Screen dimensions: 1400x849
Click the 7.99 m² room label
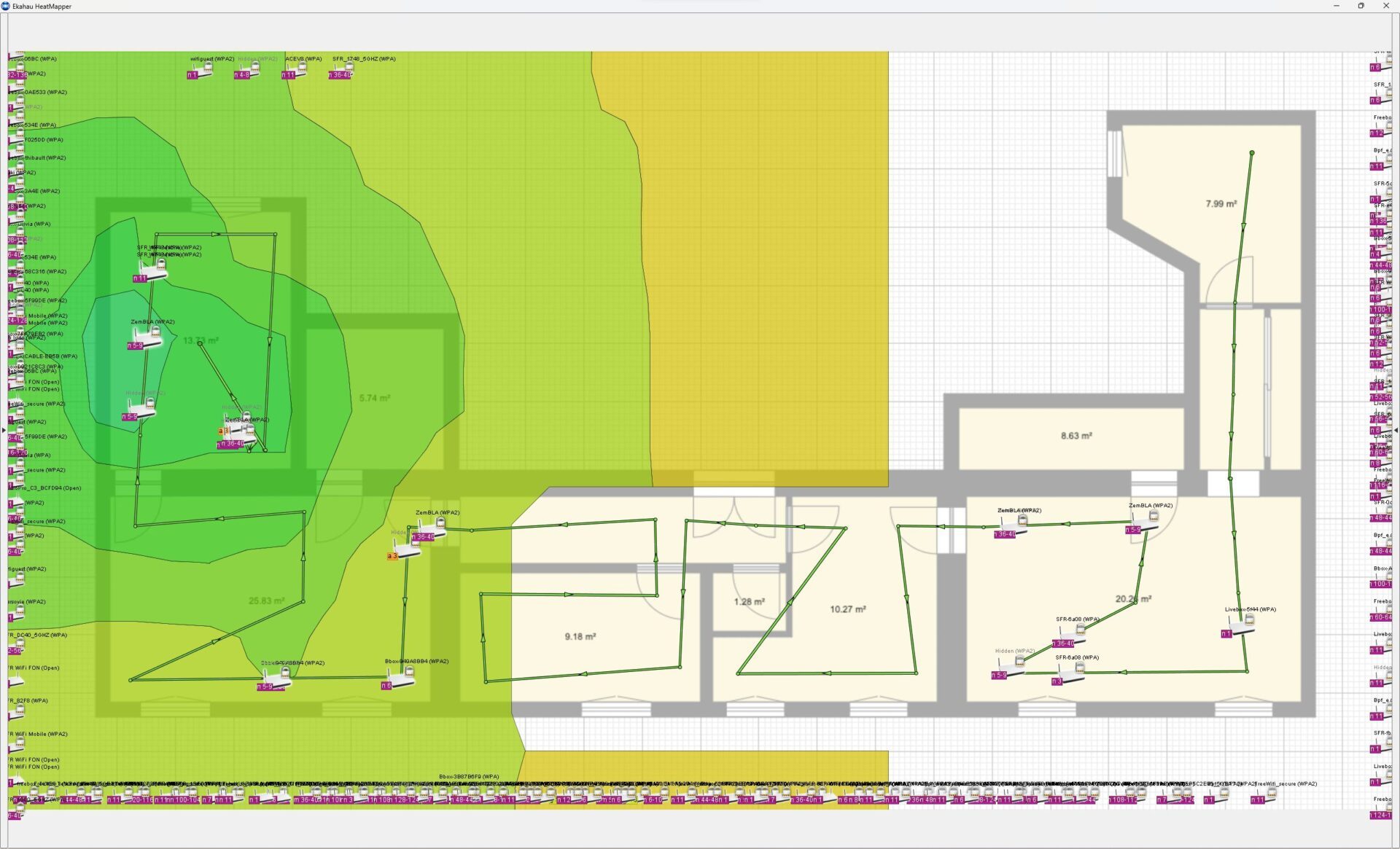point(1221,204)
